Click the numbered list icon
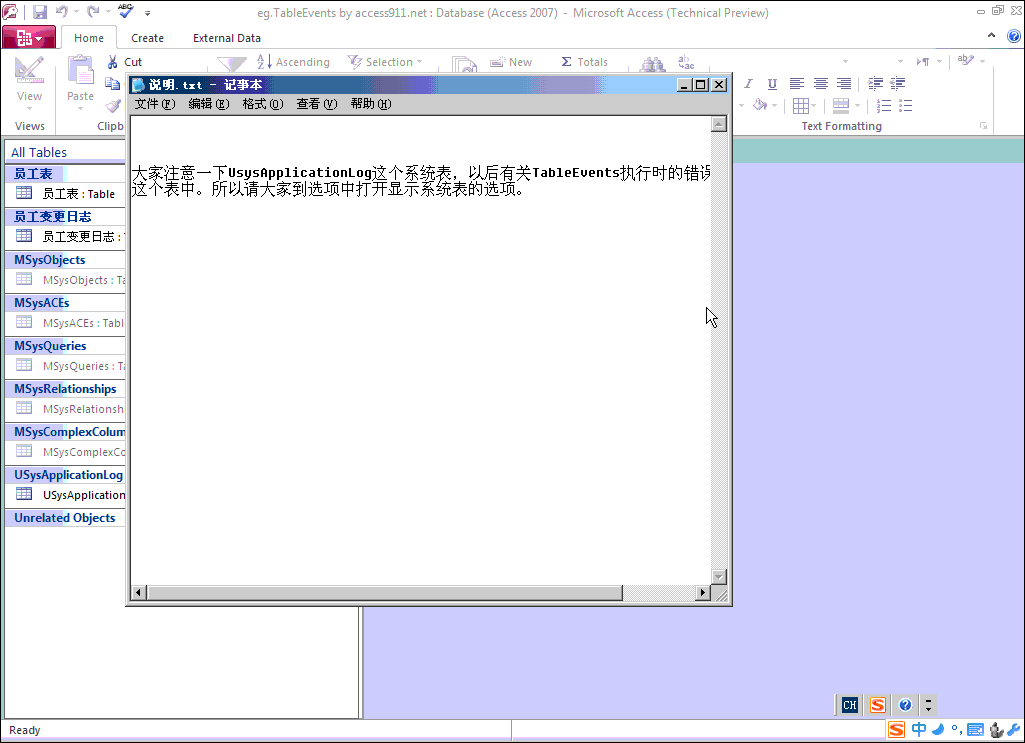 point(884,106)
